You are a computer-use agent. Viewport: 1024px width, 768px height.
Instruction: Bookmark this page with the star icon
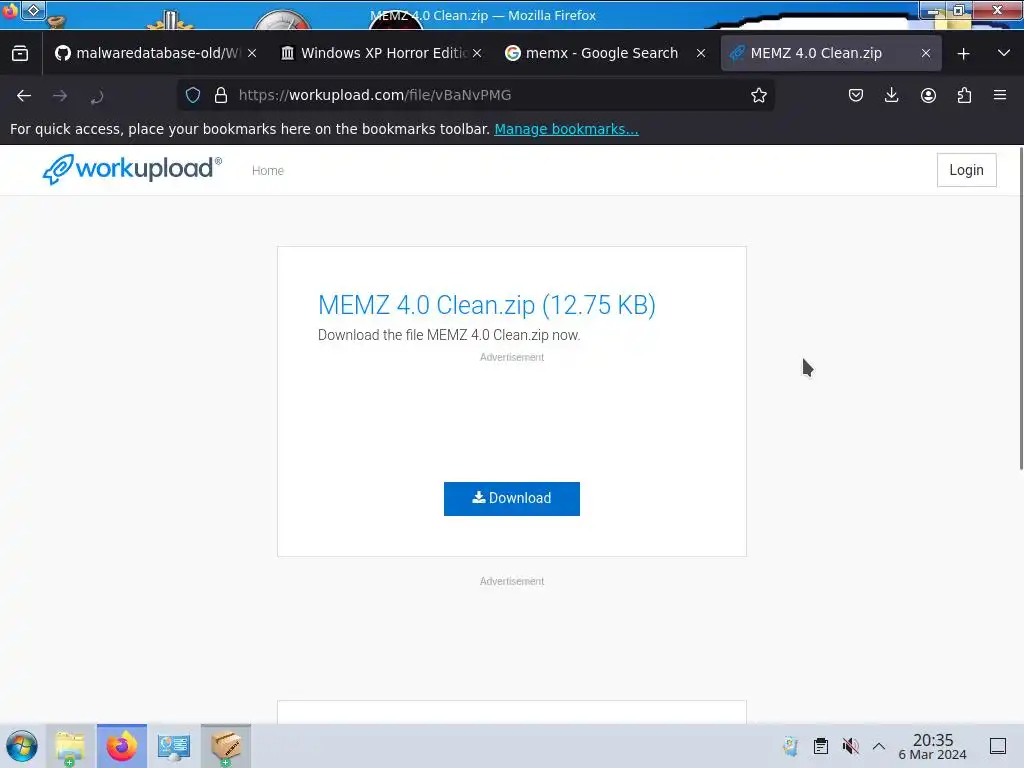pyautogui.click(x=759, y=95)
